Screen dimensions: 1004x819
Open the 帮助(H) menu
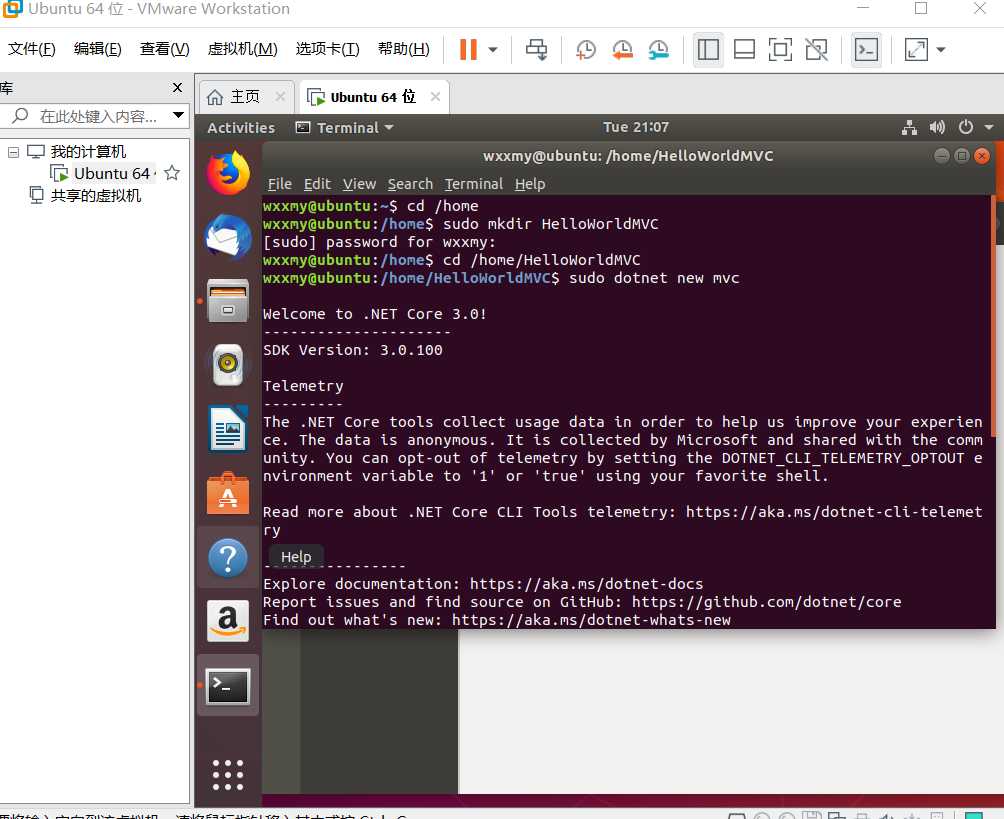tap(403, 49)
